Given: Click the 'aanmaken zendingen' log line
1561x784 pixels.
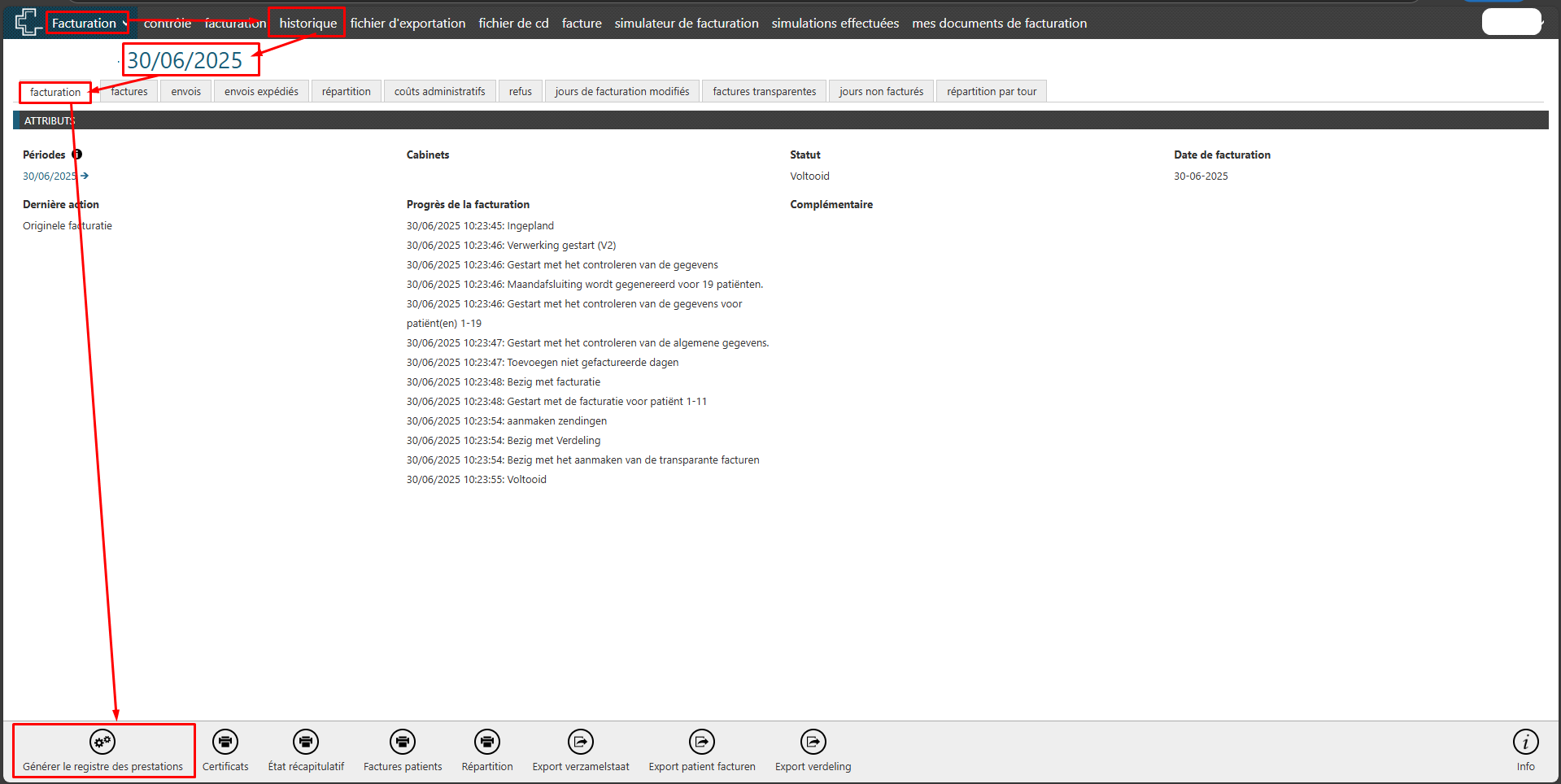Looking at the screenshot, I should click(507, 420).
